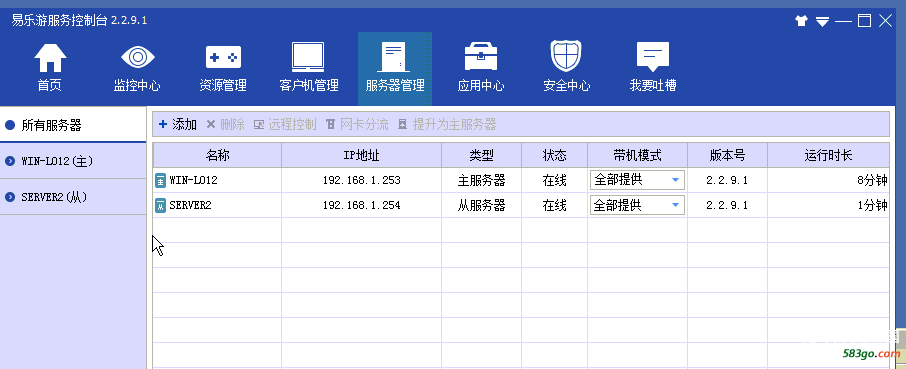This screenshot has height=369, width=906.
Task: Click the 添加 add button
Action: (x=178, y=124)
